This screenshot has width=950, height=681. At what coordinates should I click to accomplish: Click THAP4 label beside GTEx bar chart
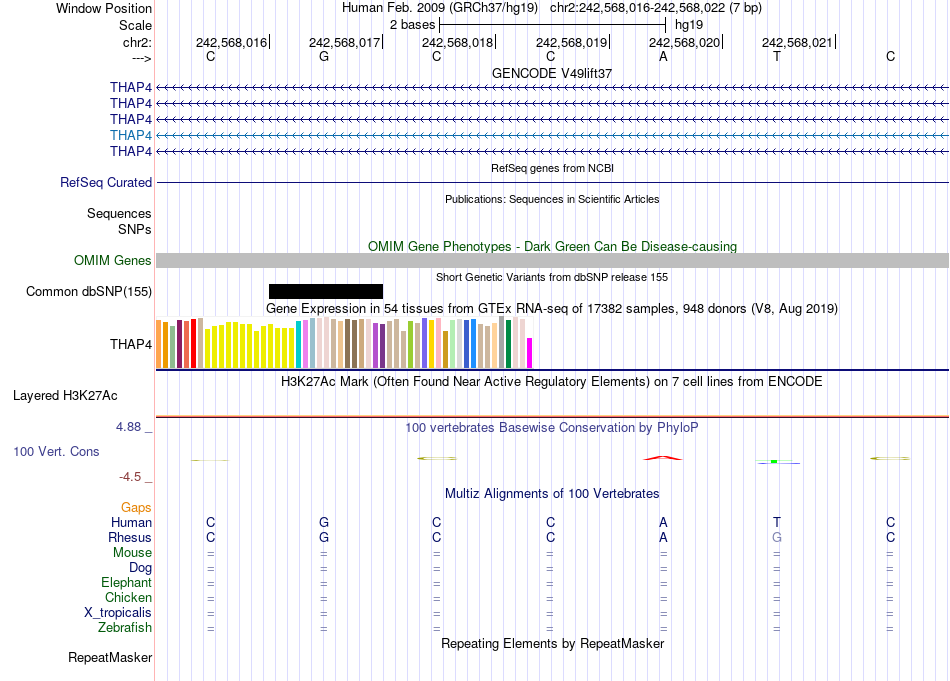click(x=131, y=344)
